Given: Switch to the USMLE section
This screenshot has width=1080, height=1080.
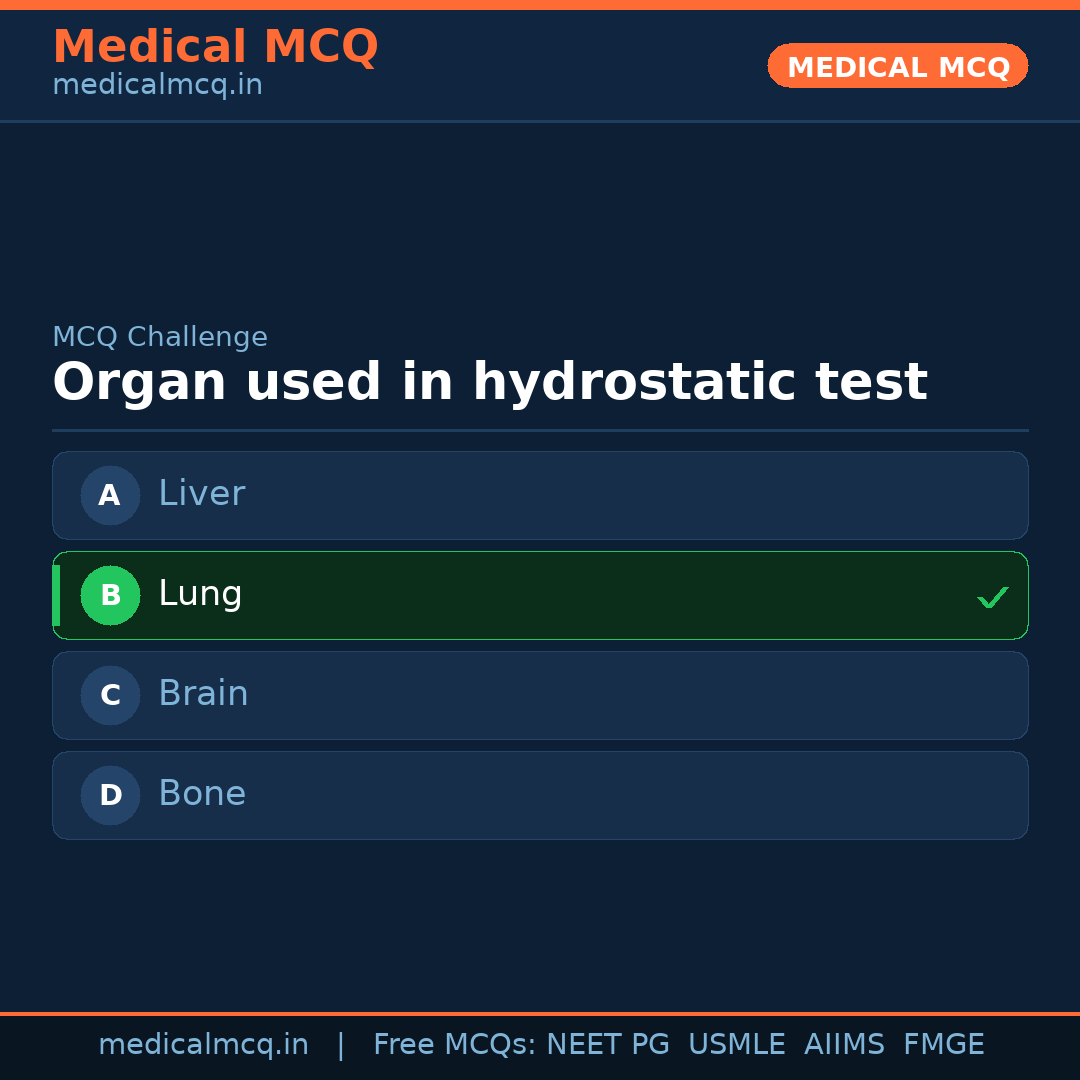Looking at the screenshot, I should point(737,1044).
